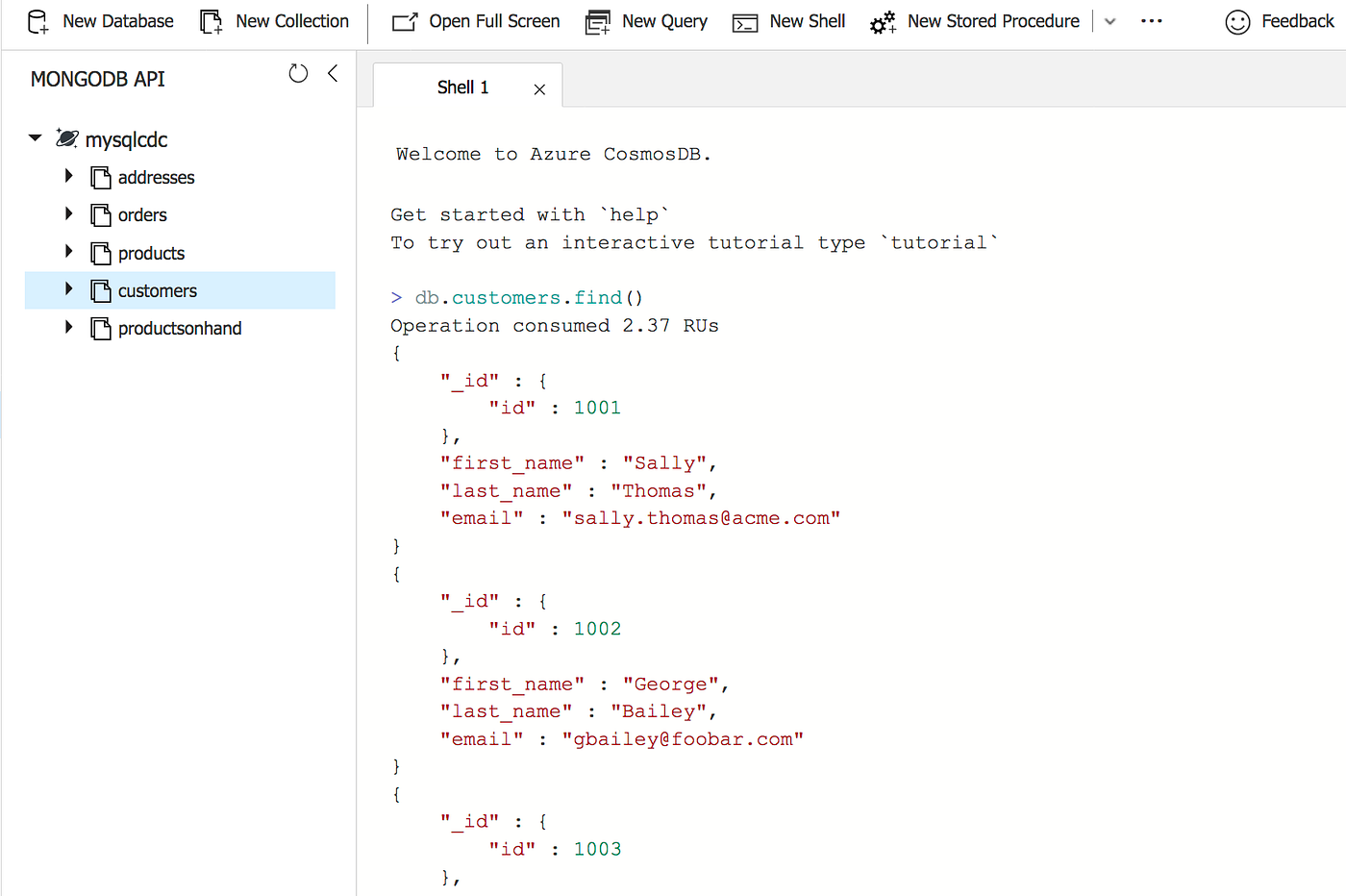Refresh the MONGODB API tree

[x=298, y=73]
